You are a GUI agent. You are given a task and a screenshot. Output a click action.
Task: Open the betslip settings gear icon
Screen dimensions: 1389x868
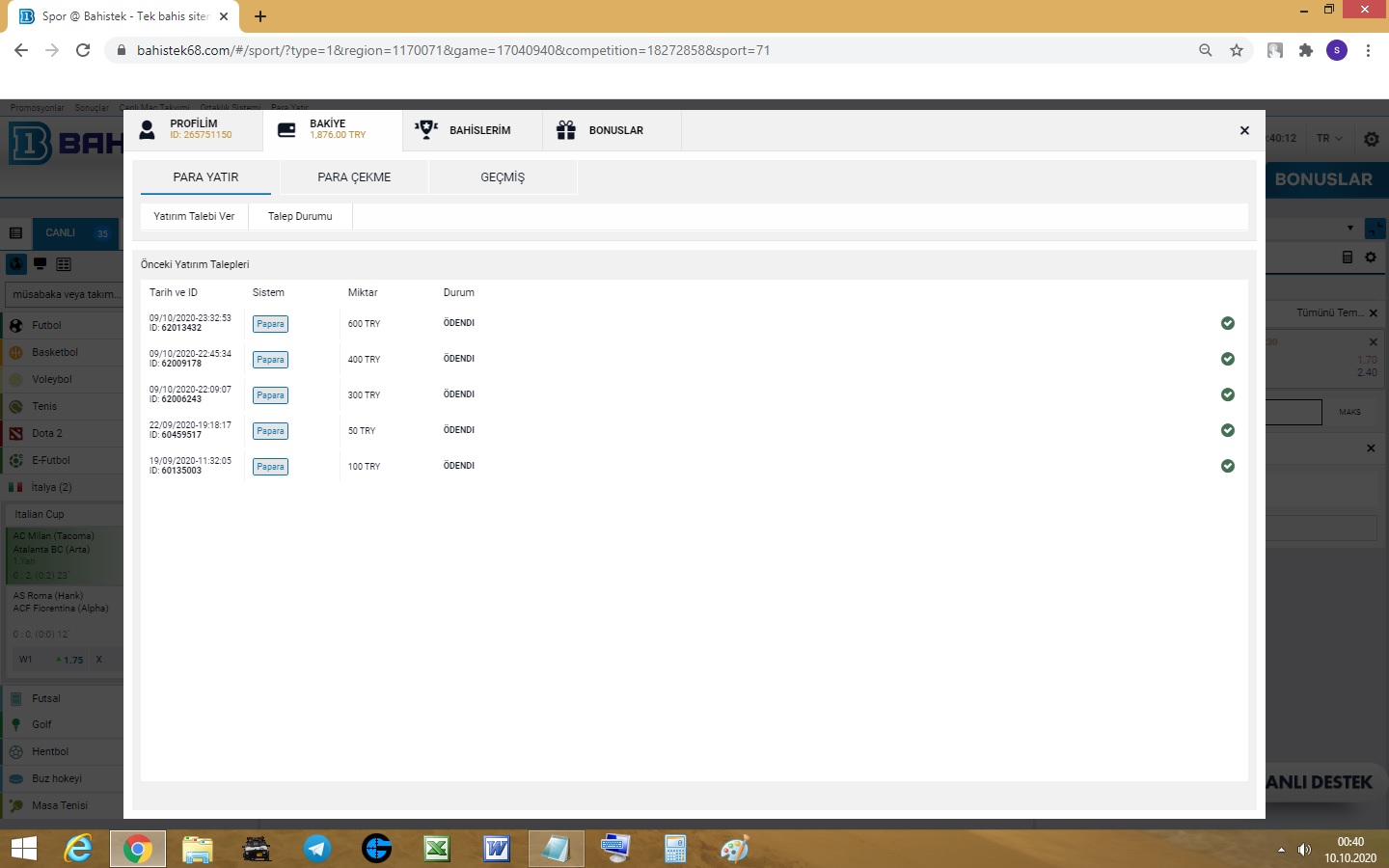(x=1371, y=258)
